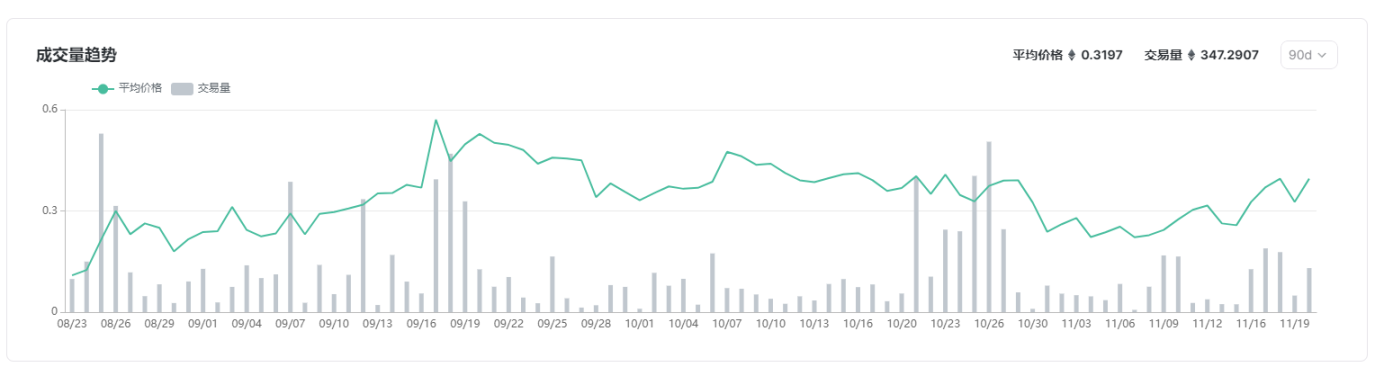Click the price peak point near 09/16
The height and width of the screenshot is (376, 1375).
[436, 120]
